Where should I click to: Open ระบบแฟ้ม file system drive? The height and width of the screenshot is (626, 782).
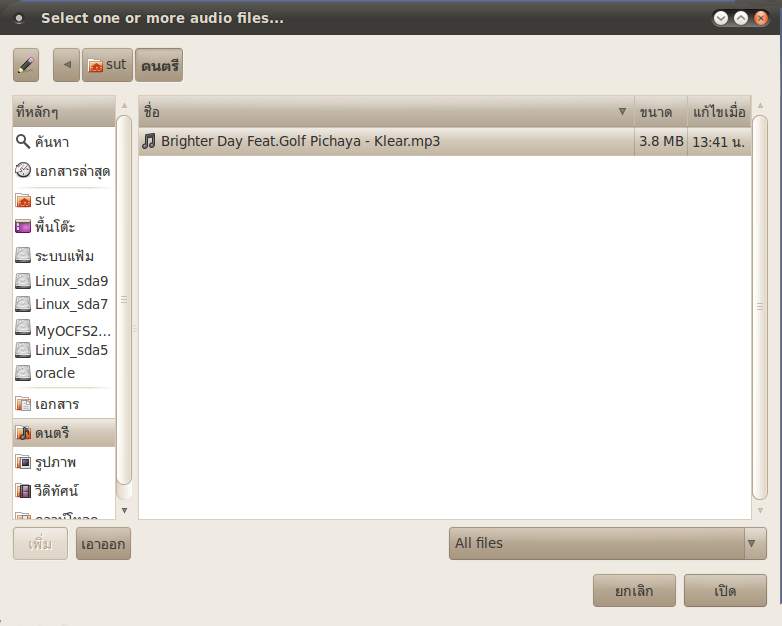64,255
